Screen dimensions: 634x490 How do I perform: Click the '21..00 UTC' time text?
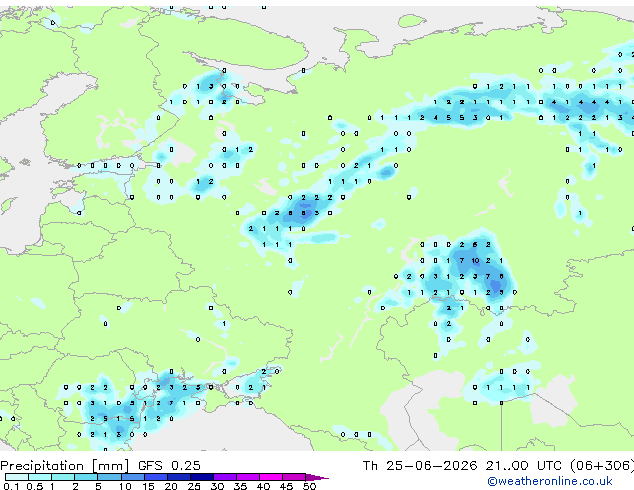(523, 466)
